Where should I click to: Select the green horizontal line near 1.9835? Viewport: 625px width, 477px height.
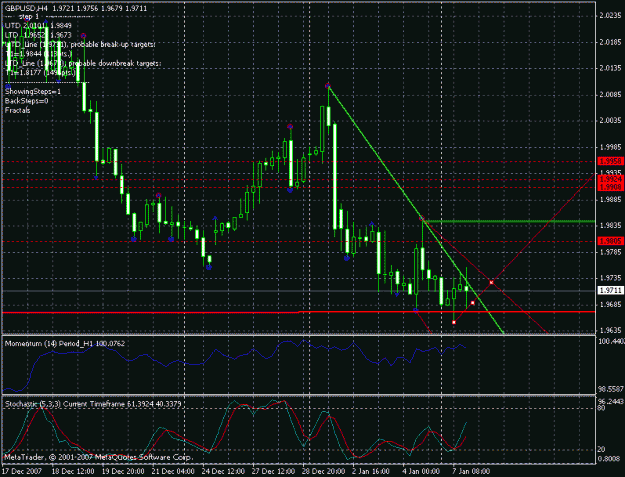pos(509,221)
